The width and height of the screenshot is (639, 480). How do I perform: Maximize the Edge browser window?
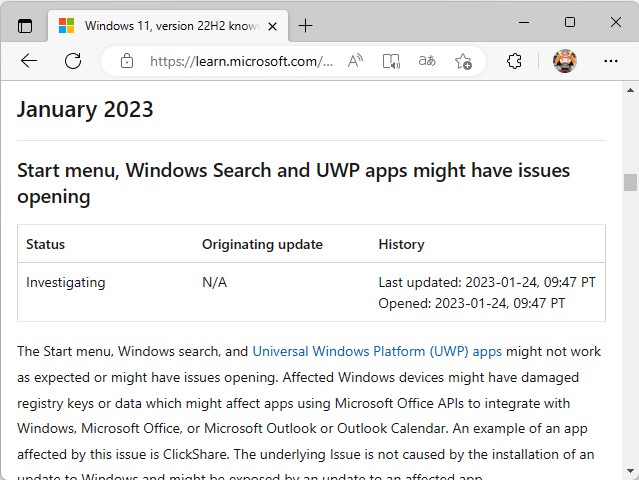click(x=569, y=22)
